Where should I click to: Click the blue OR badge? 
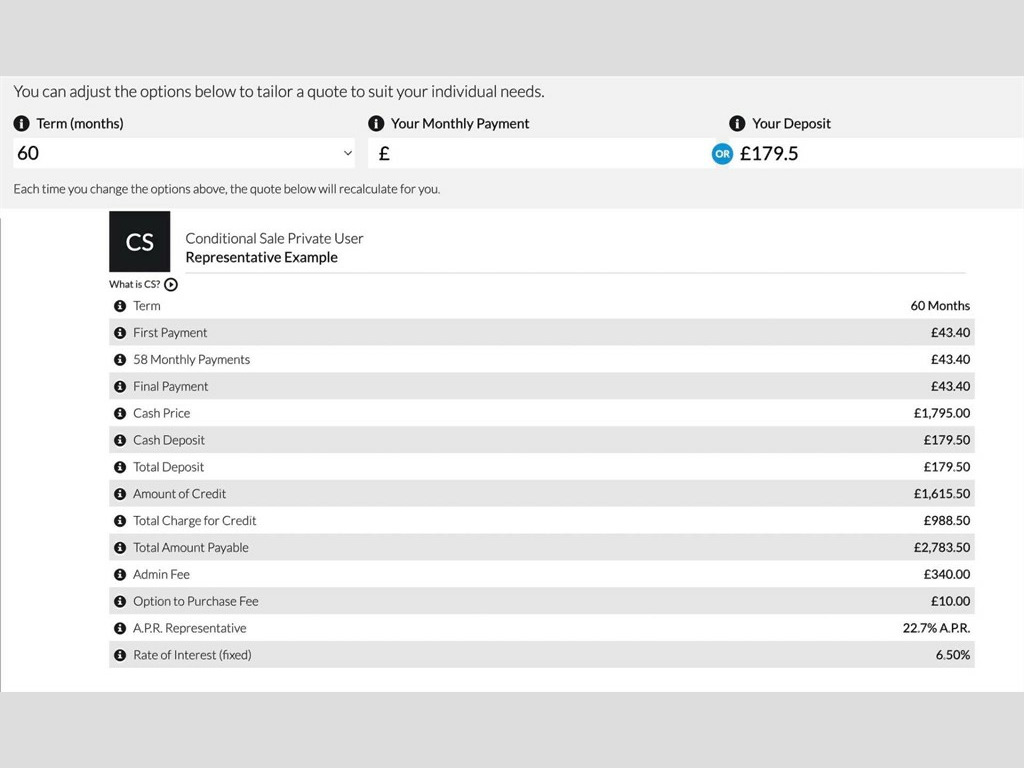click(x=722, y=154)
